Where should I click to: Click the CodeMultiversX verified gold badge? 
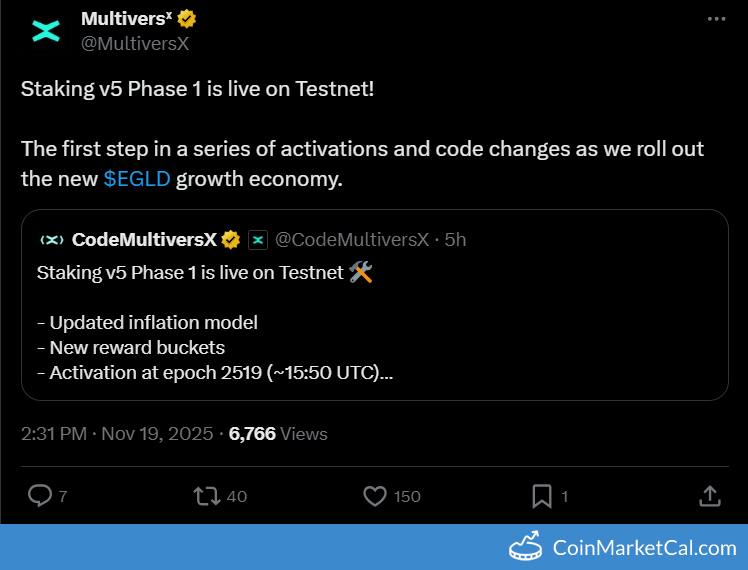(x=231, y=239)
